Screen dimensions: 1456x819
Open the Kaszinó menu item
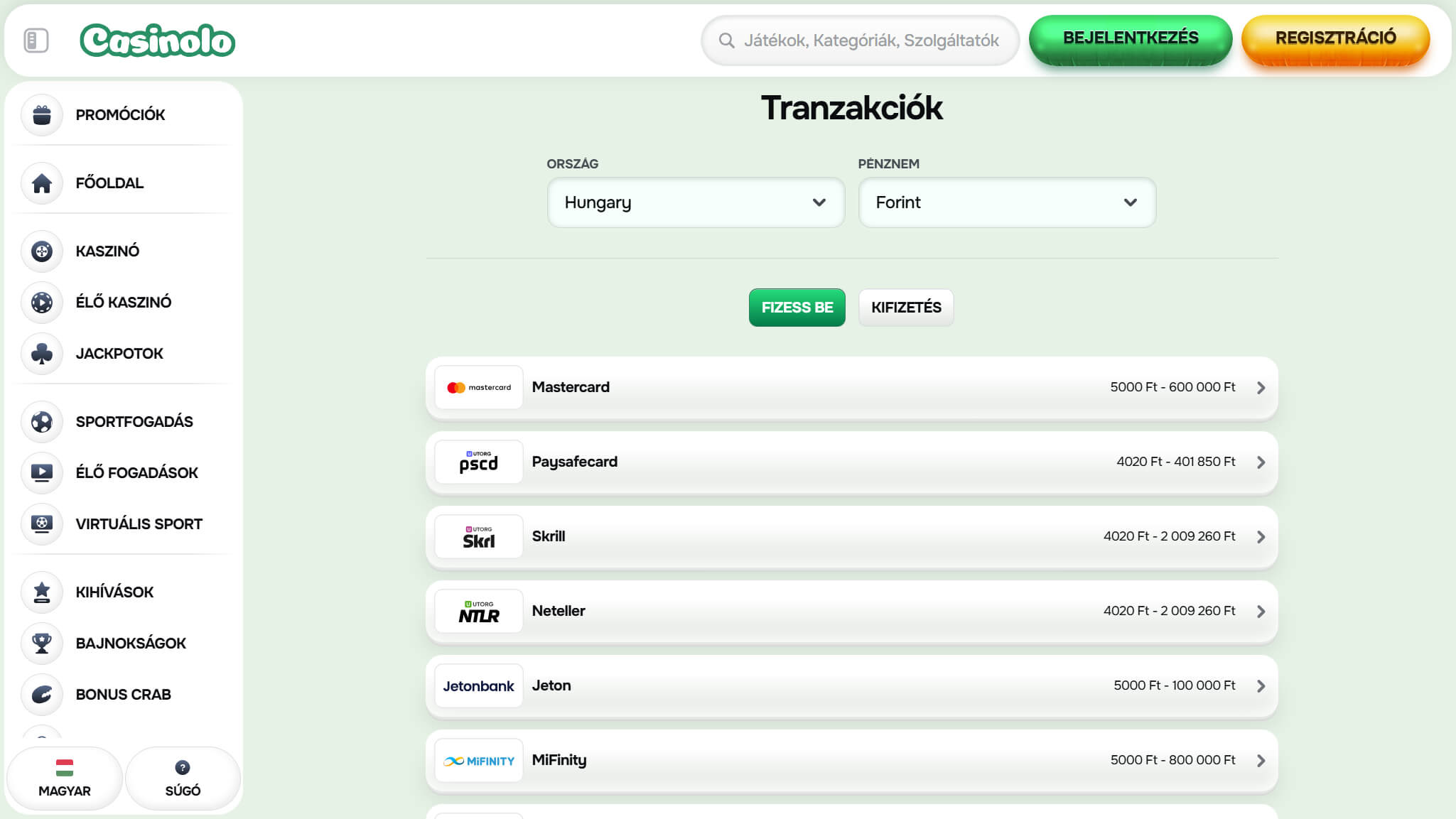(107, 251)
